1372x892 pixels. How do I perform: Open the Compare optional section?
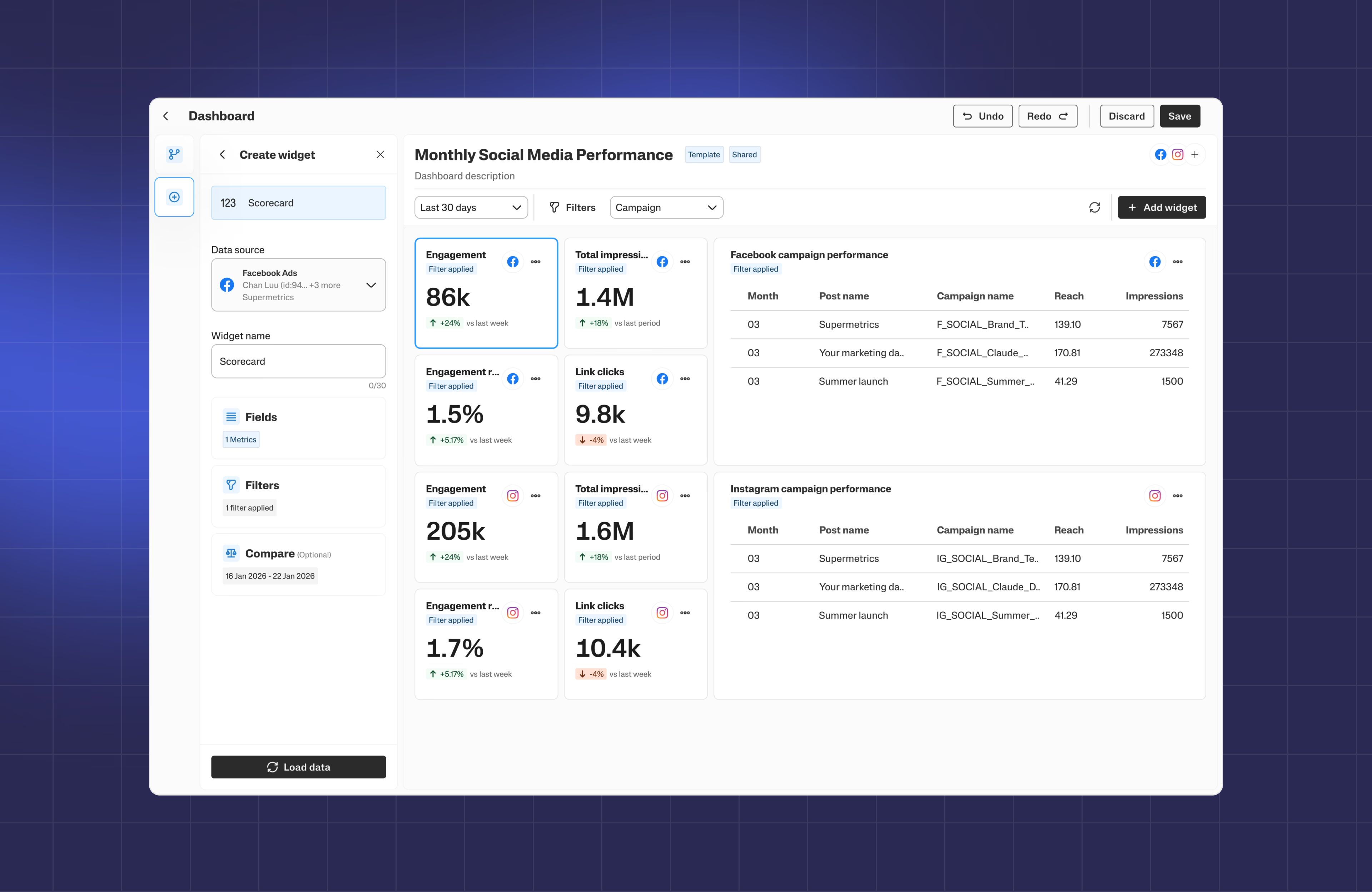coord(299,565)
